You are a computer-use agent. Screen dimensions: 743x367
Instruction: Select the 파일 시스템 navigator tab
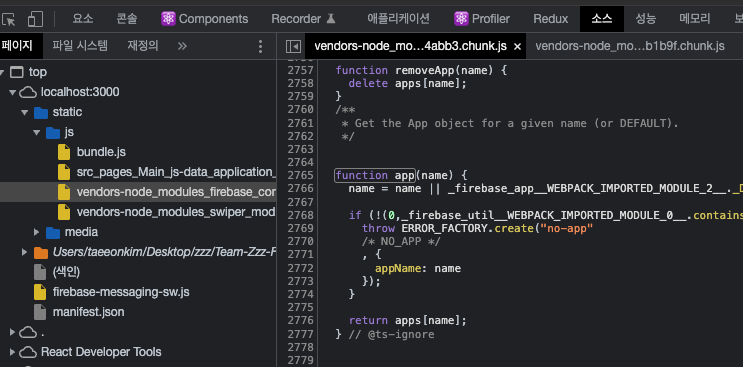80,46
